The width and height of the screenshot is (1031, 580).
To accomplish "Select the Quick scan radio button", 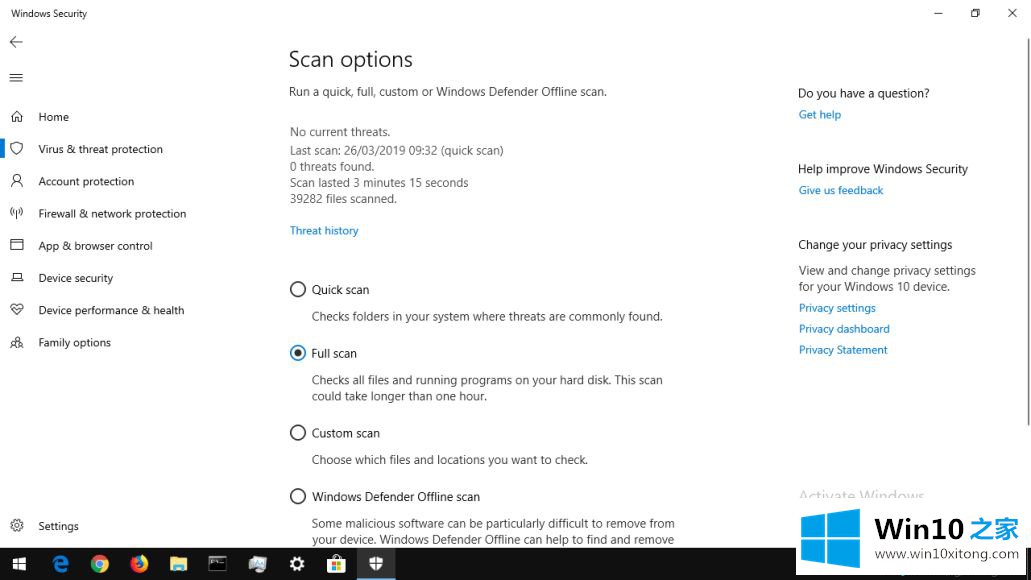I will tap(298, 289).
